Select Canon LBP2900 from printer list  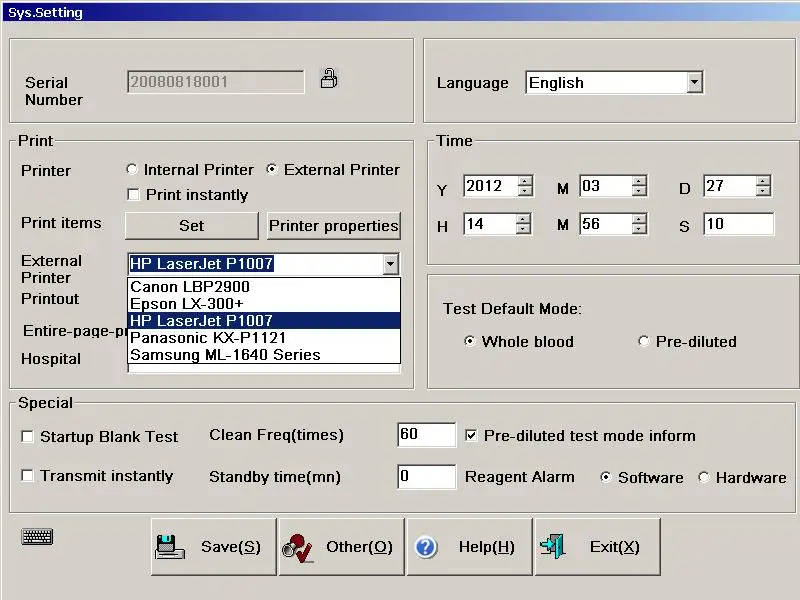click(x=190, y=287)
